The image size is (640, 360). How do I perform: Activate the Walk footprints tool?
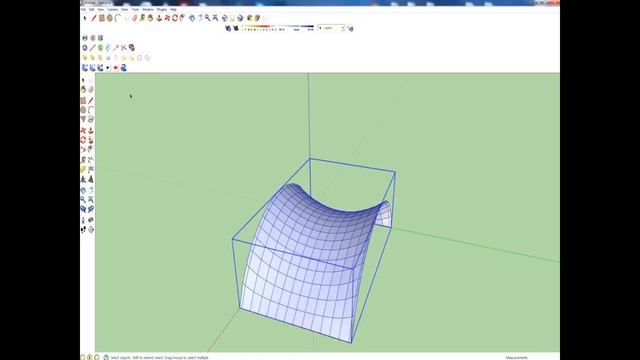83,229
